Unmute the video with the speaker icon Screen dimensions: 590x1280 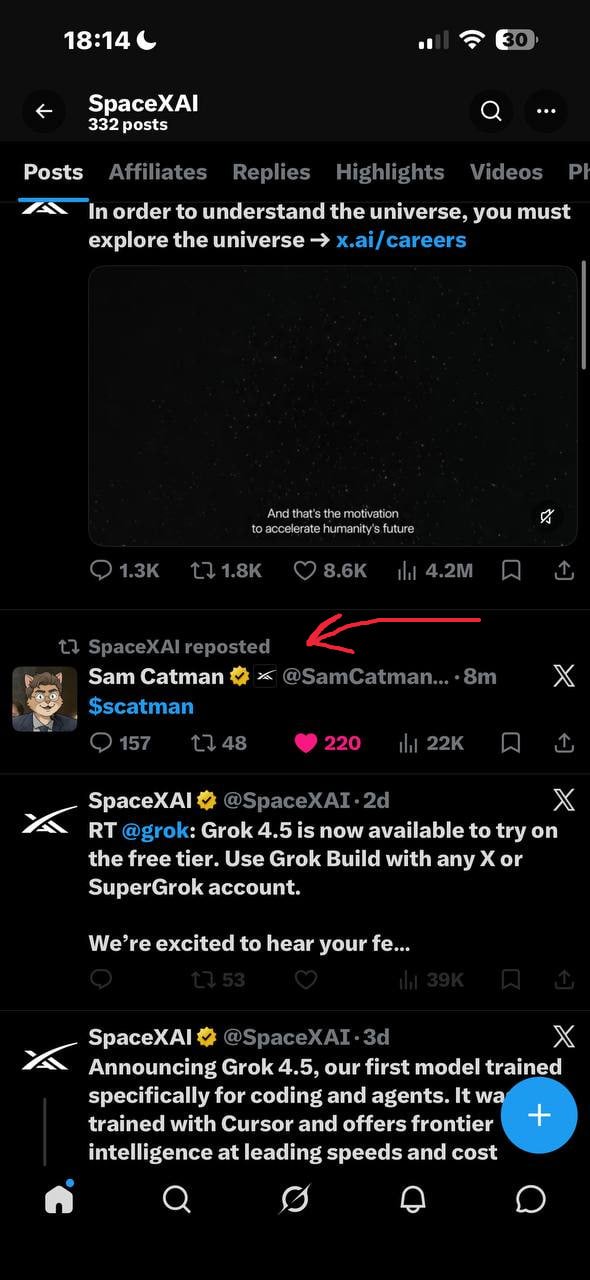[x=547, y=517]
